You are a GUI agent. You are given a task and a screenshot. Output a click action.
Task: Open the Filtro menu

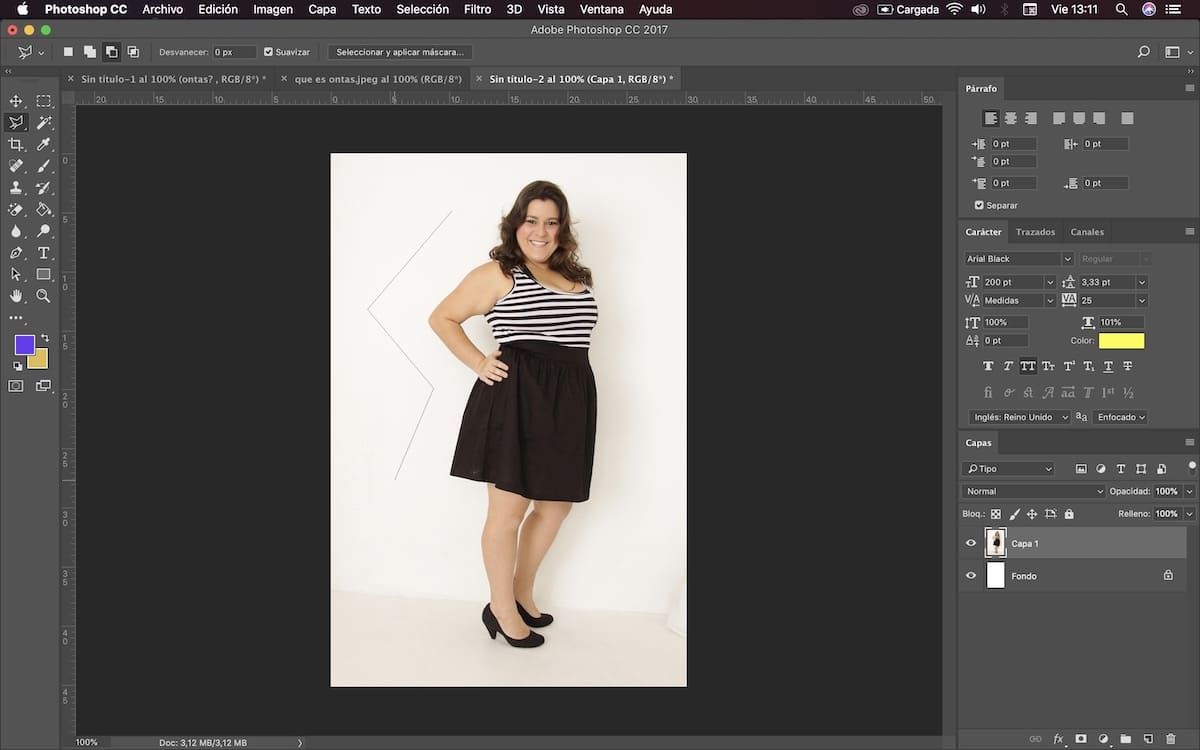coord(477,9)
